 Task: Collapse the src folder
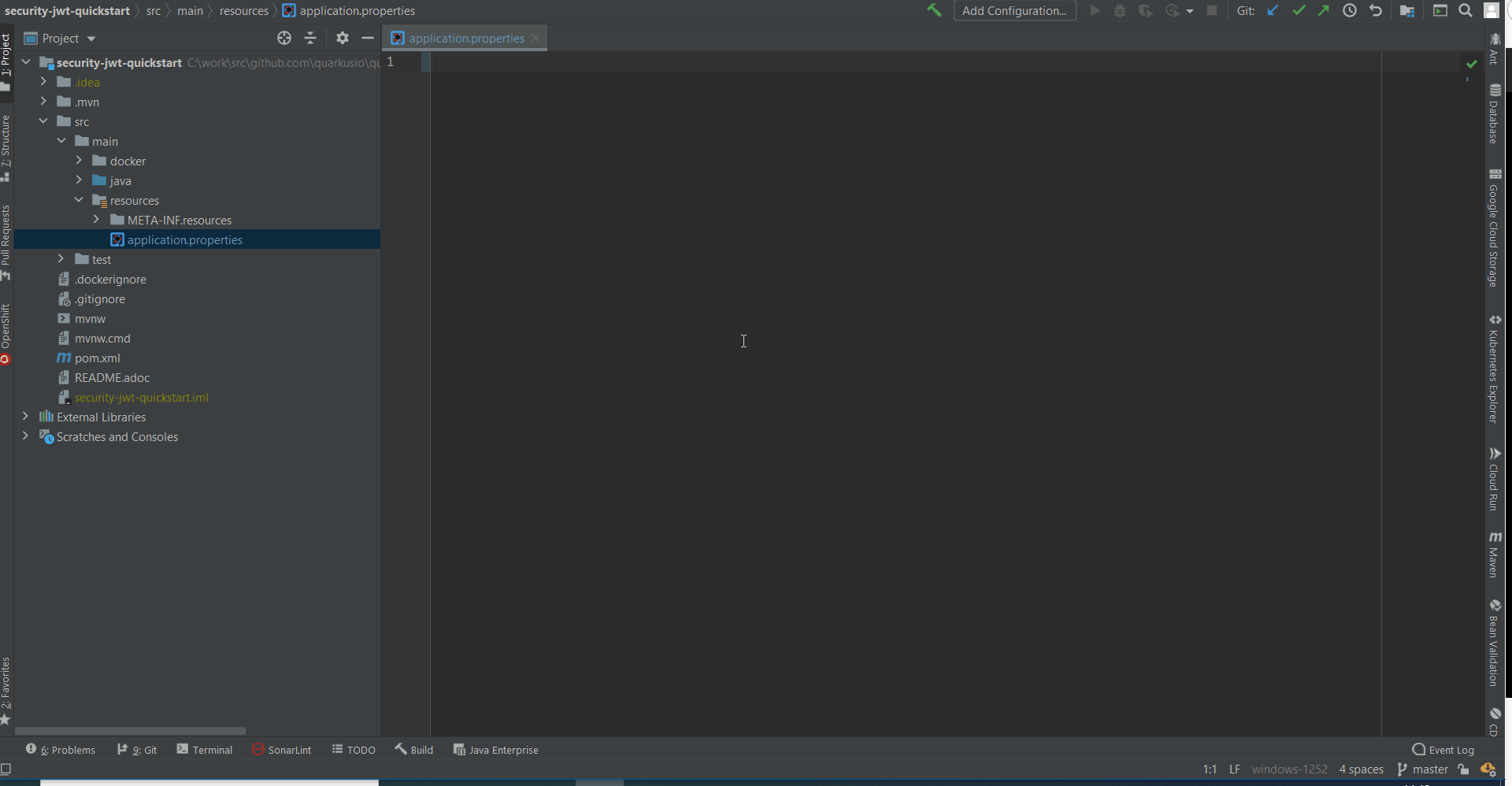[43, 120]
